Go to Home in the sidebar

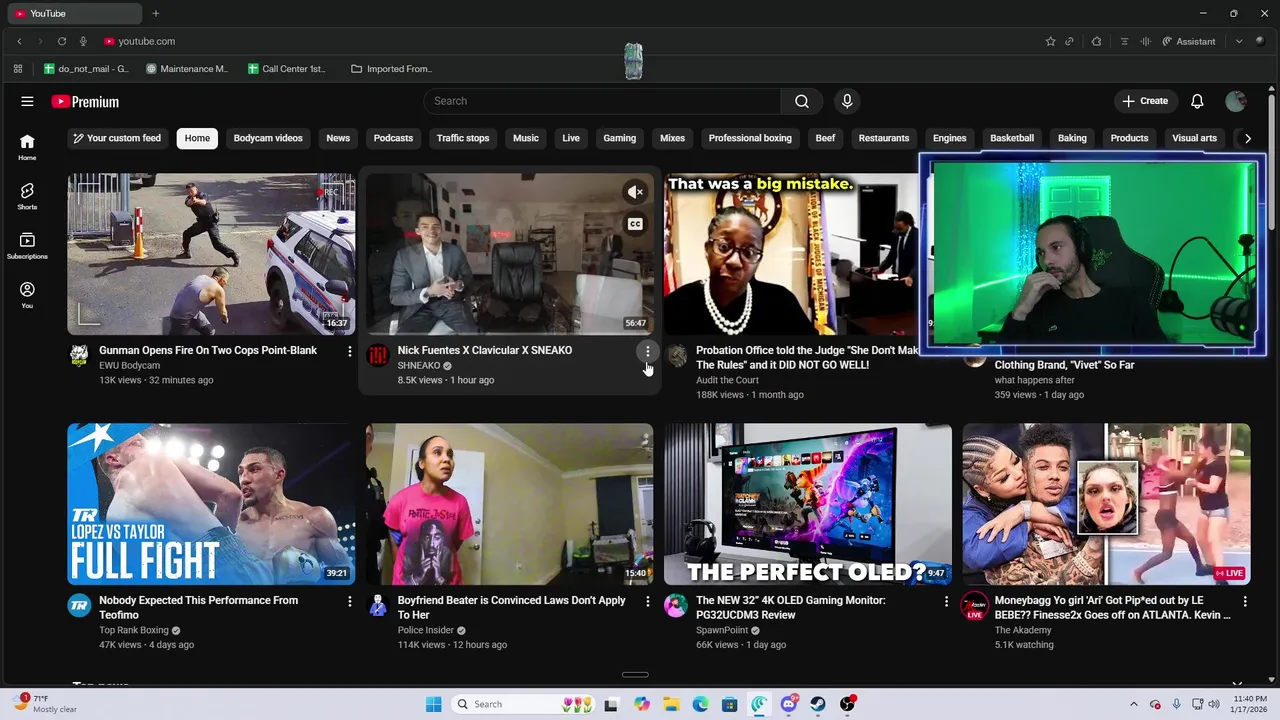(27, 147)
